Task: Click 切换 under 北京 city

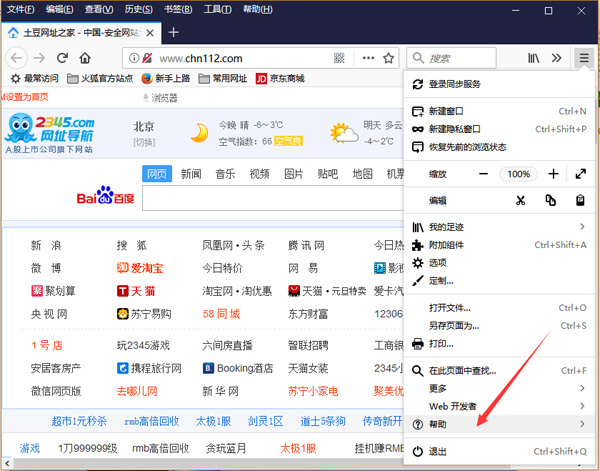Action: click(x=144, y=142)
